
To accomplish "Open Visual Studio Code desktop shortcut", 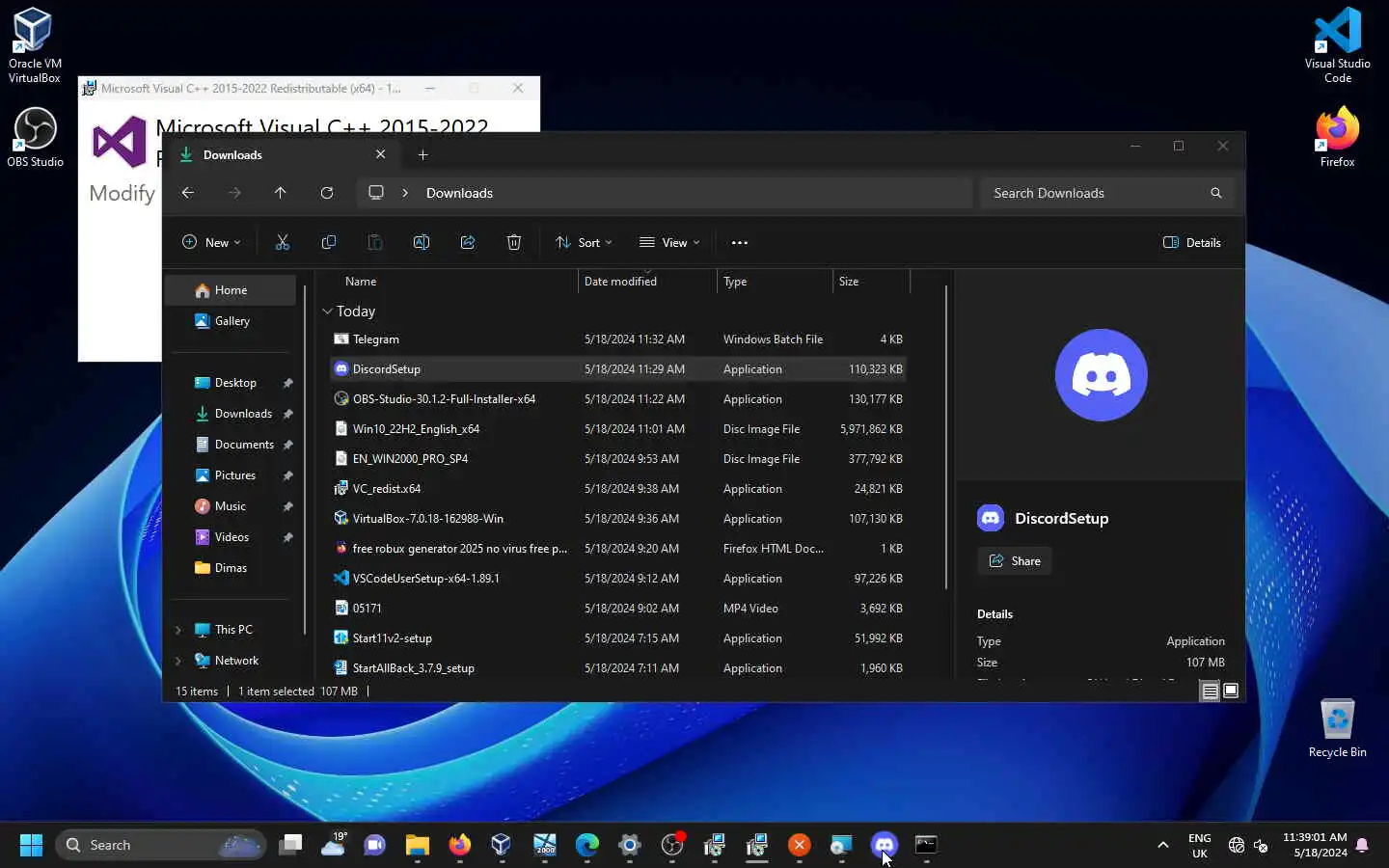I will click(x=1337, y=44).
